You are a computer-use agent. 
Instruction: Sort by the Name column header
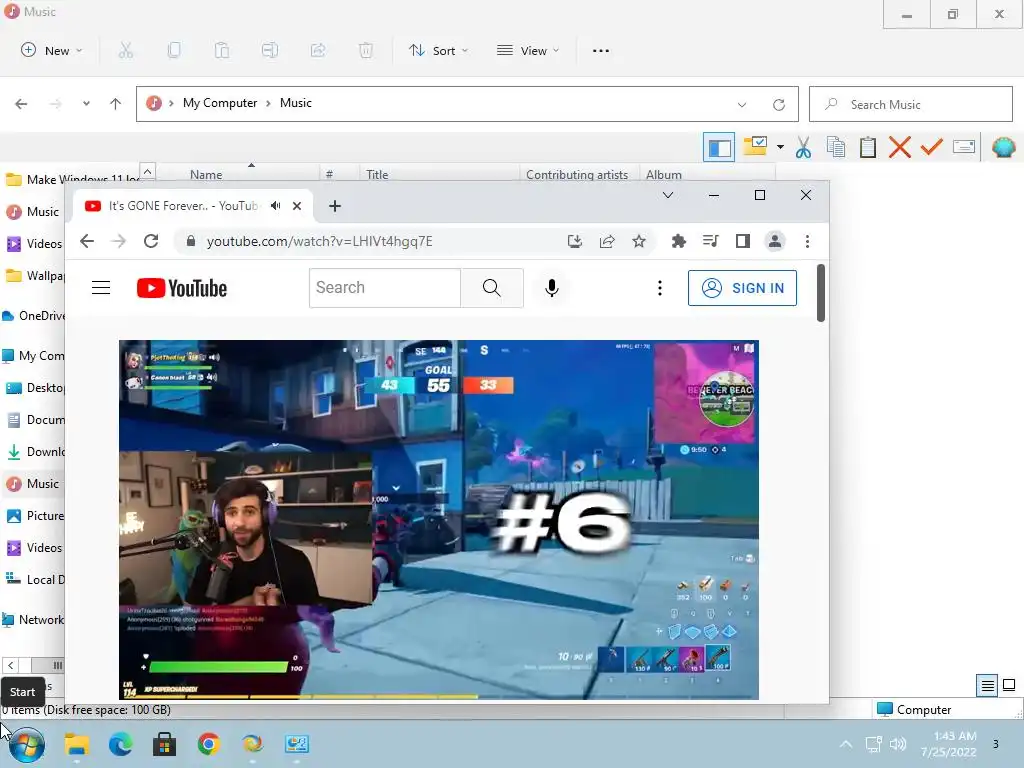(206, 174)
